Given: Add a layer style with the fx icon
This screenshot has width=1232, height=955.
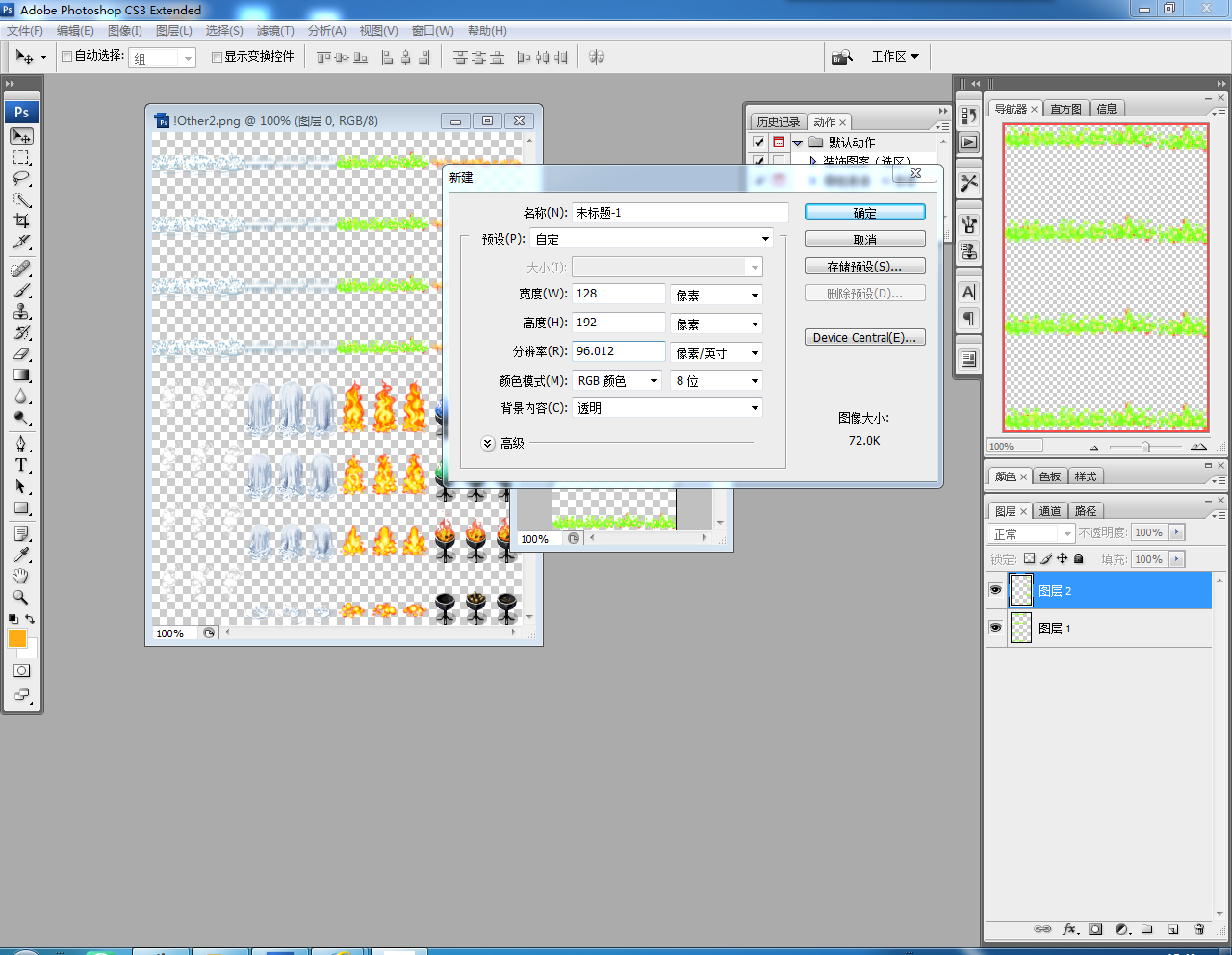Looking at the screenshot, I should coord(1069,929).
